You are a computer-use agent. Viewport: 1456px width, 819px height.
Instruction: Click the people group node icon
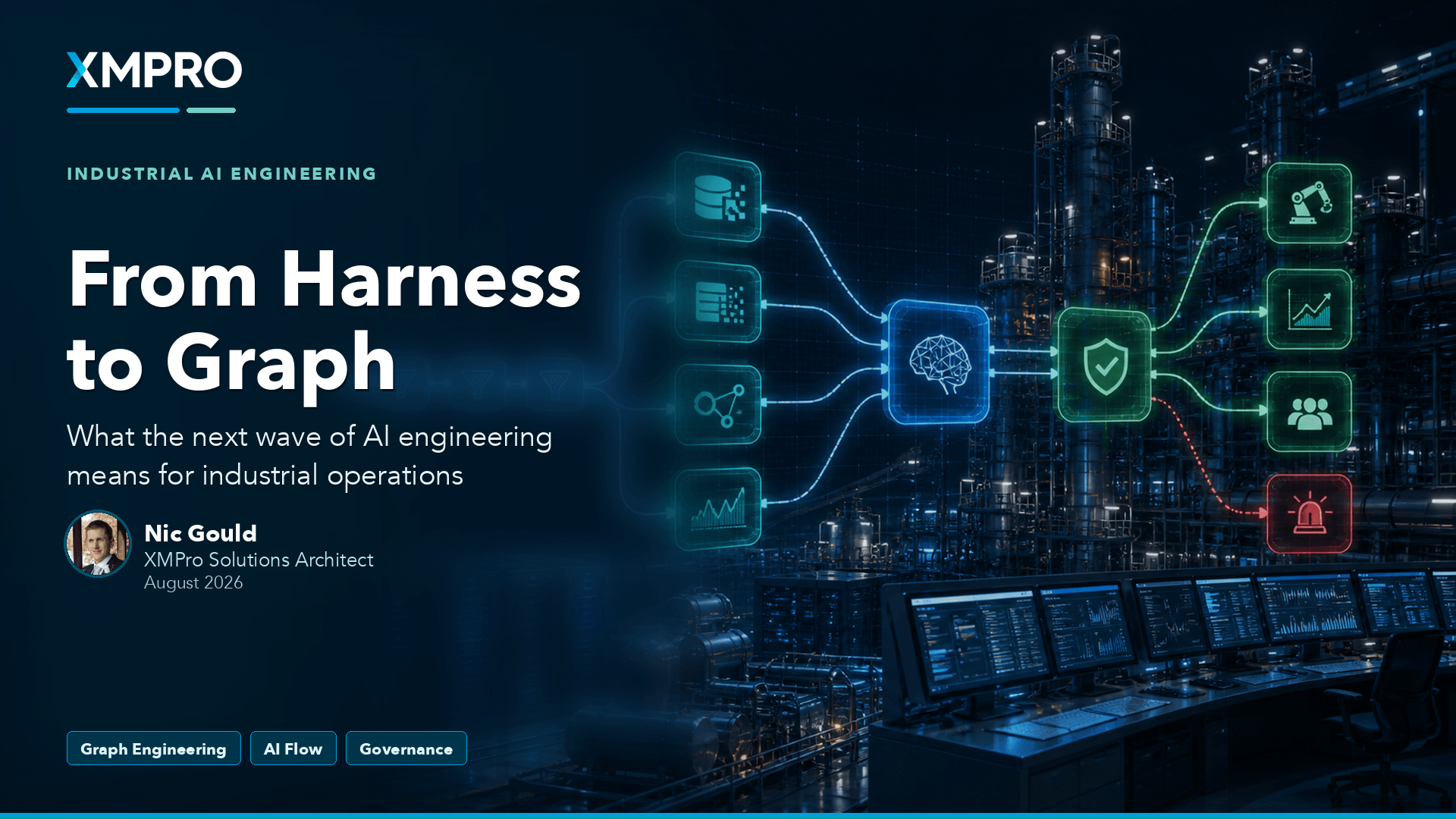click(x=1310, y=412)
